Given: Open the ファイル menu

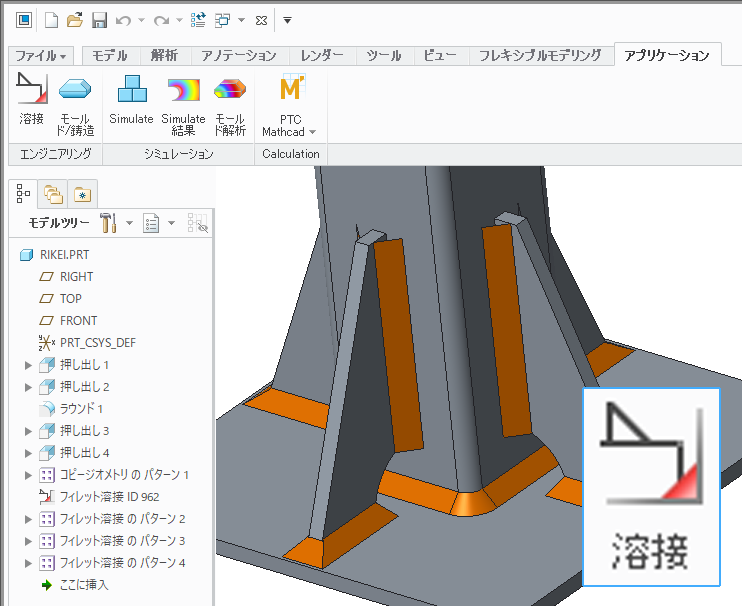Looking at the screenshot, I should [x=42, y=56].
